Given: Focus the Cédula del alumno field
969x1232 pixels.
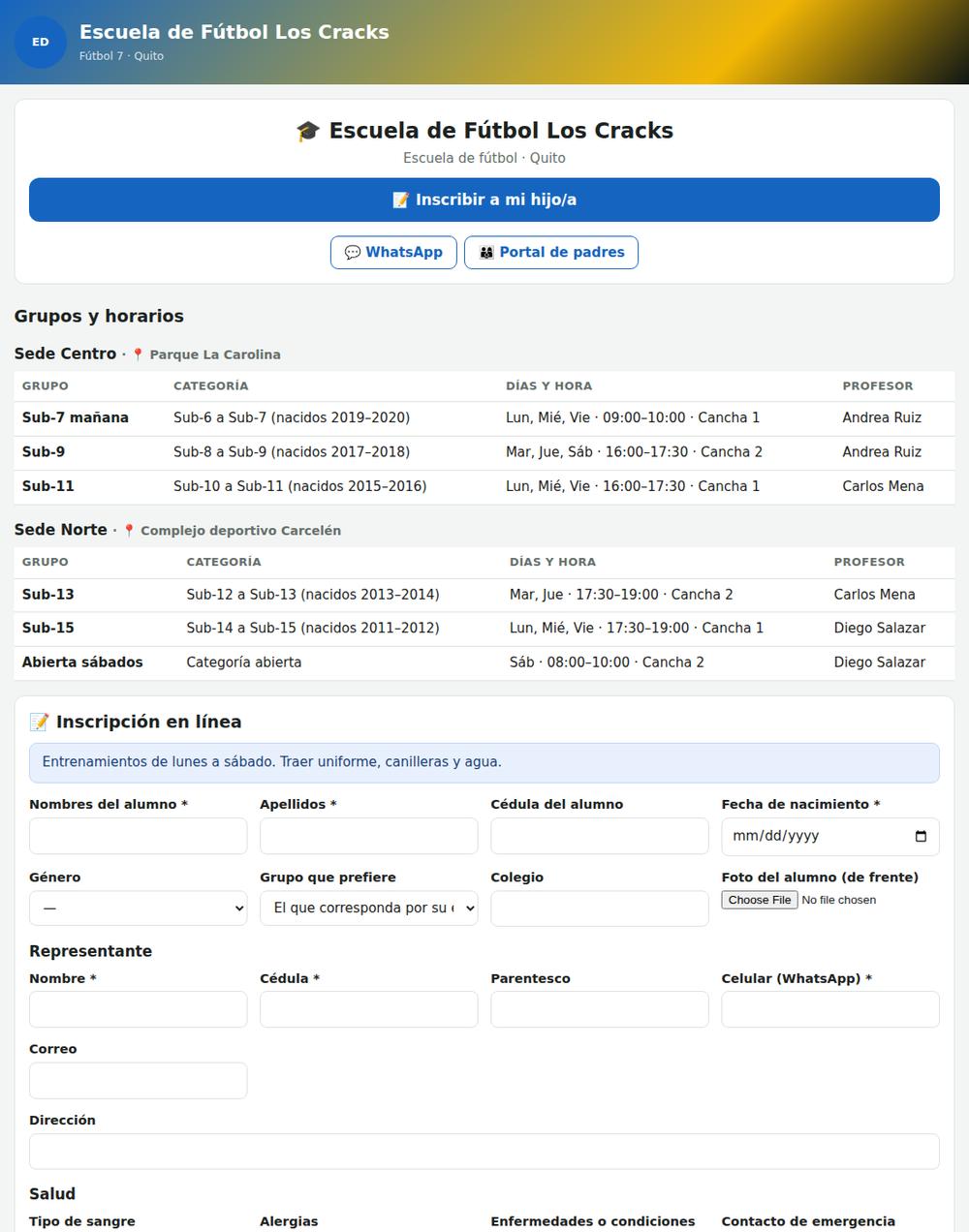Looking at the screenshot, I should point(600,836).
